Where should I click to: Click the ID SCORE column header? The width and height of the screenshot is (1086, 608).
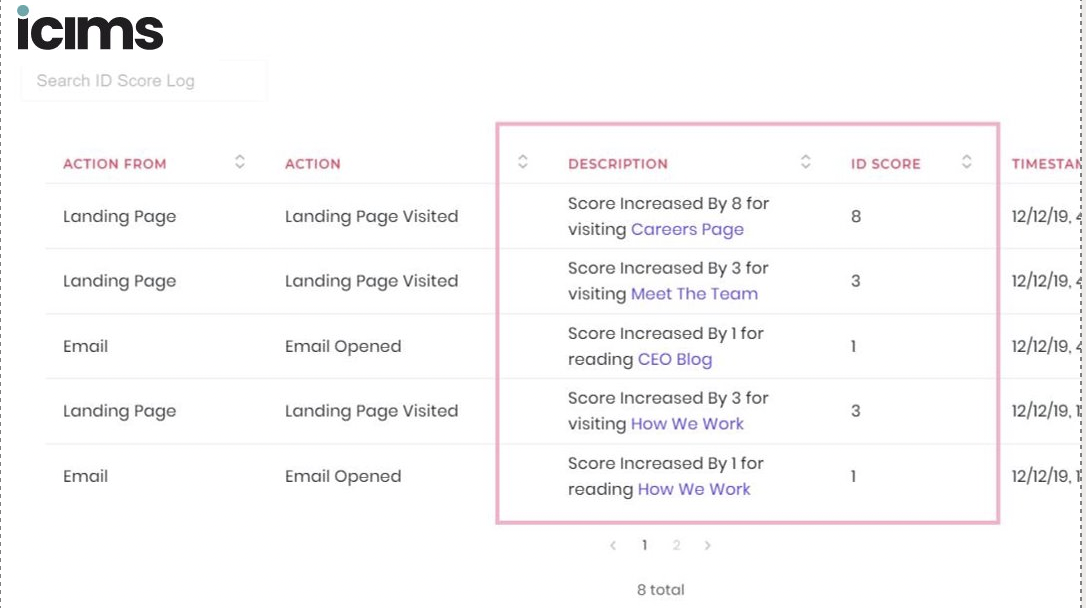tap(886, 164)
